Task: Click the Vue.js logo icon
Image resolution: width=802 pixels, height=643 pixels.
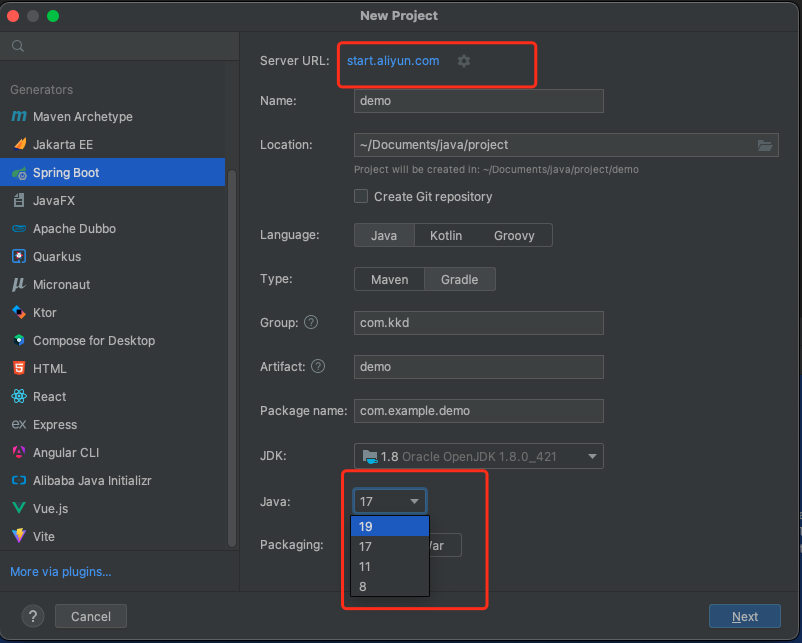Action: click(x=19, y=508)
